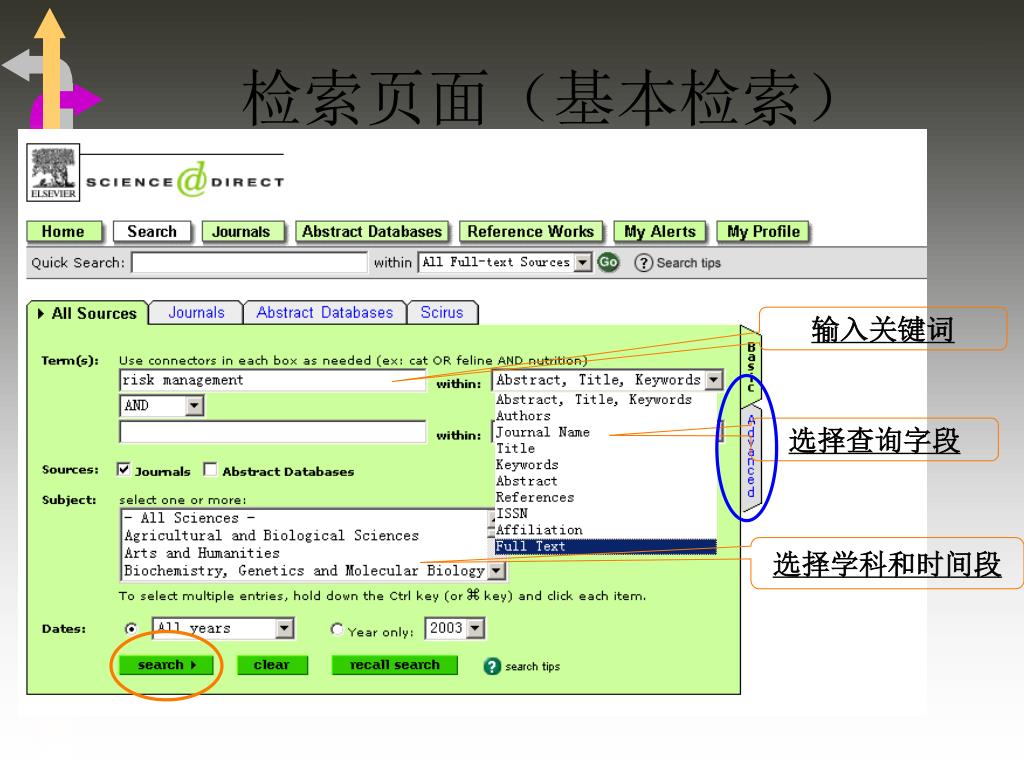Click search tips icon beside recall search
Viewport: 1024px width, 768px height.
tap(492, 666)
